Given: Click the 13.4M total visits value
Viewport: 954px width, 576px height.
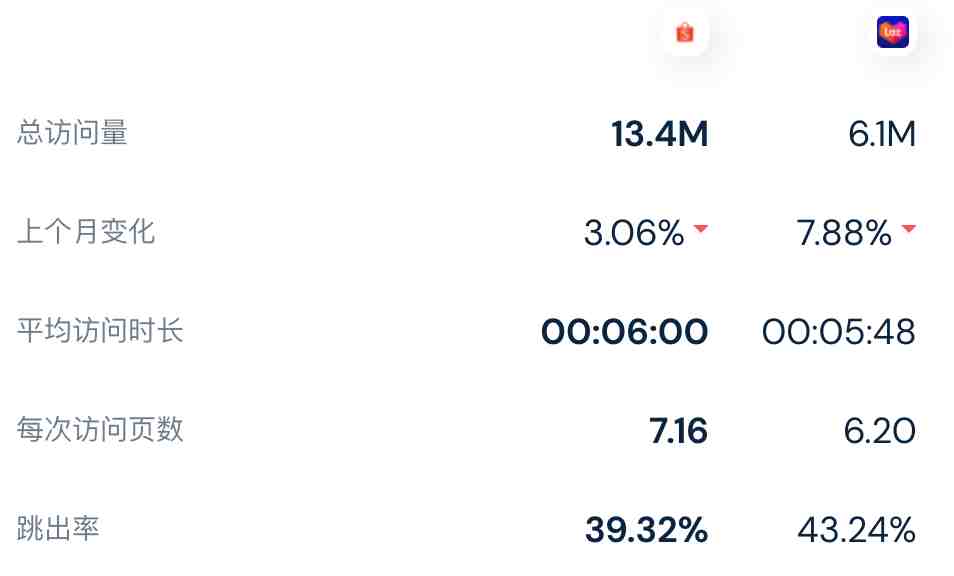Looking at the screenshot, I should 660,134.
